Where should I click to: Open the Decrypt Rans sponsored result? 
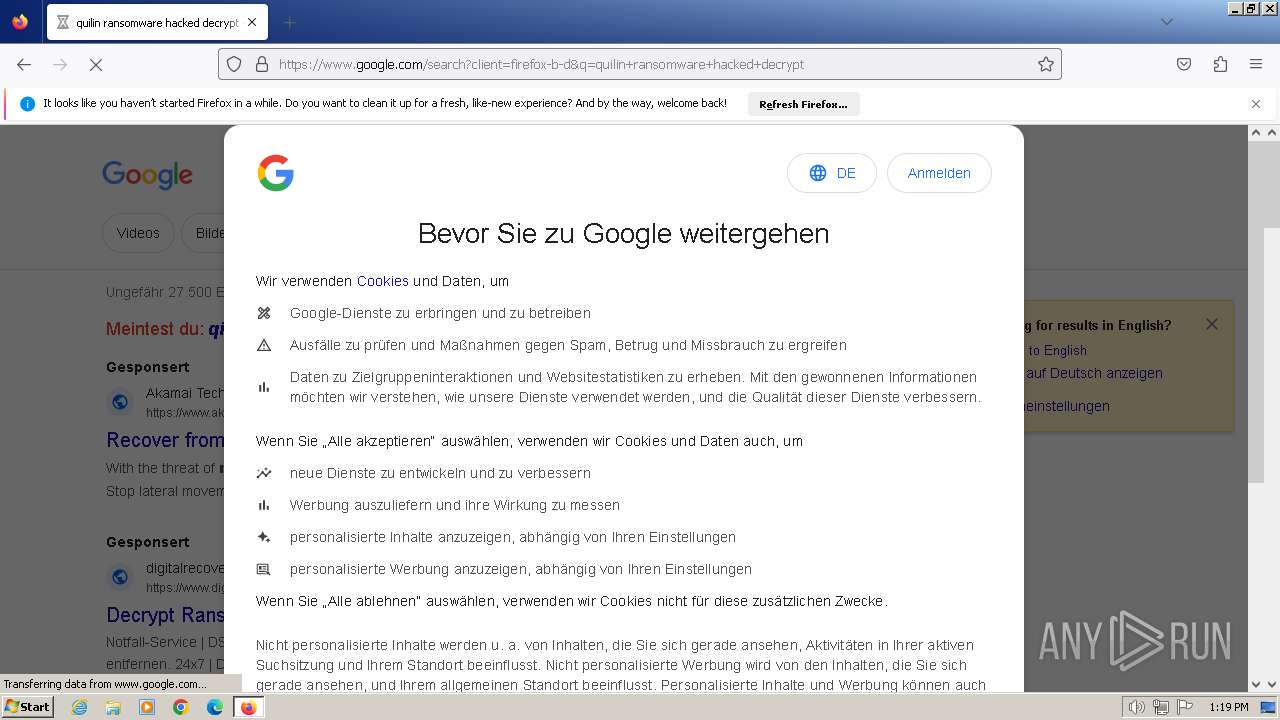pyautogui.click(x=165, y=614)
